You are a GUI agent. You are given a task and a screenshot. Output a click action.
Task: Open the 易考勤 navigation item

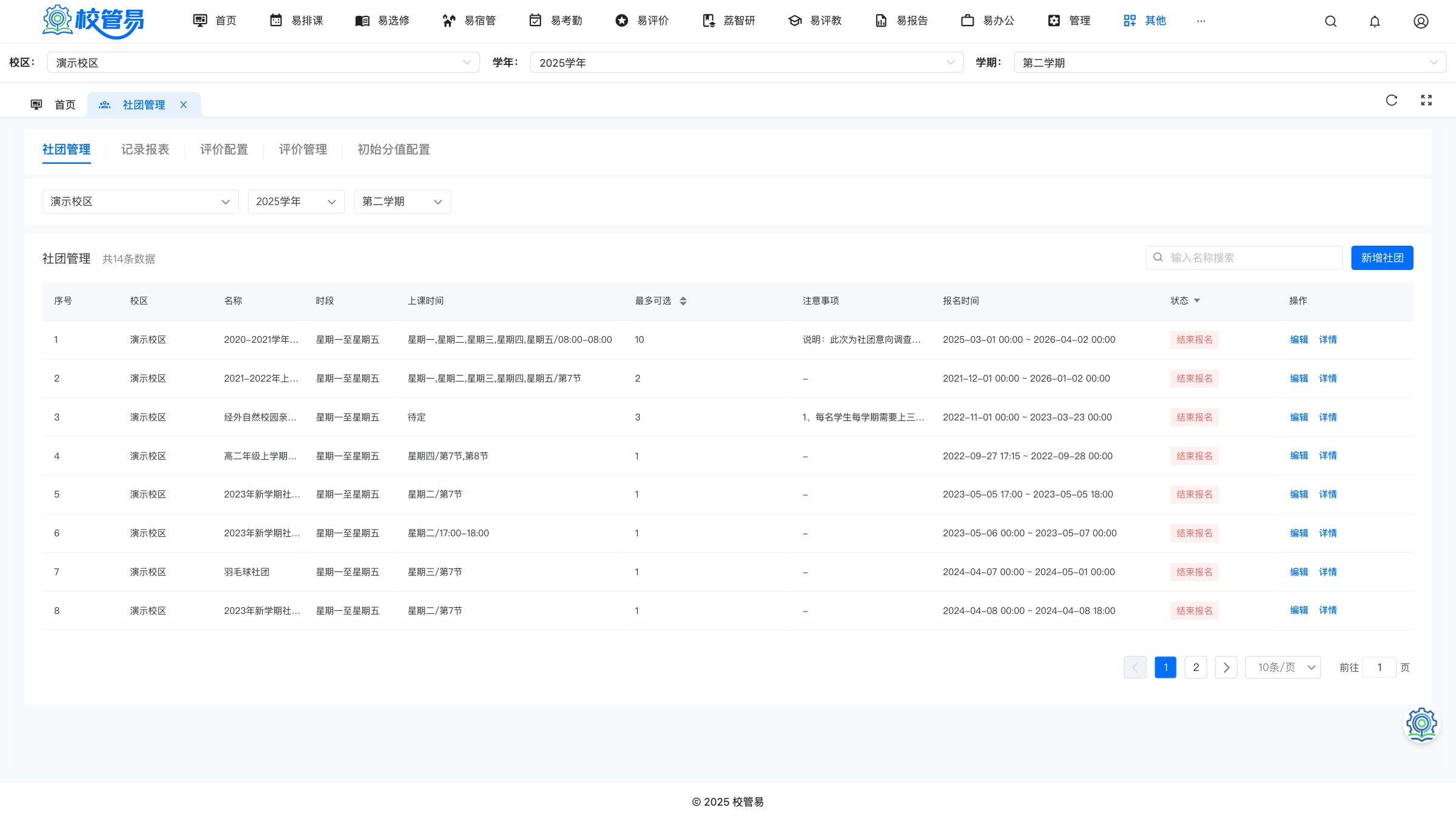pos(555,21)
